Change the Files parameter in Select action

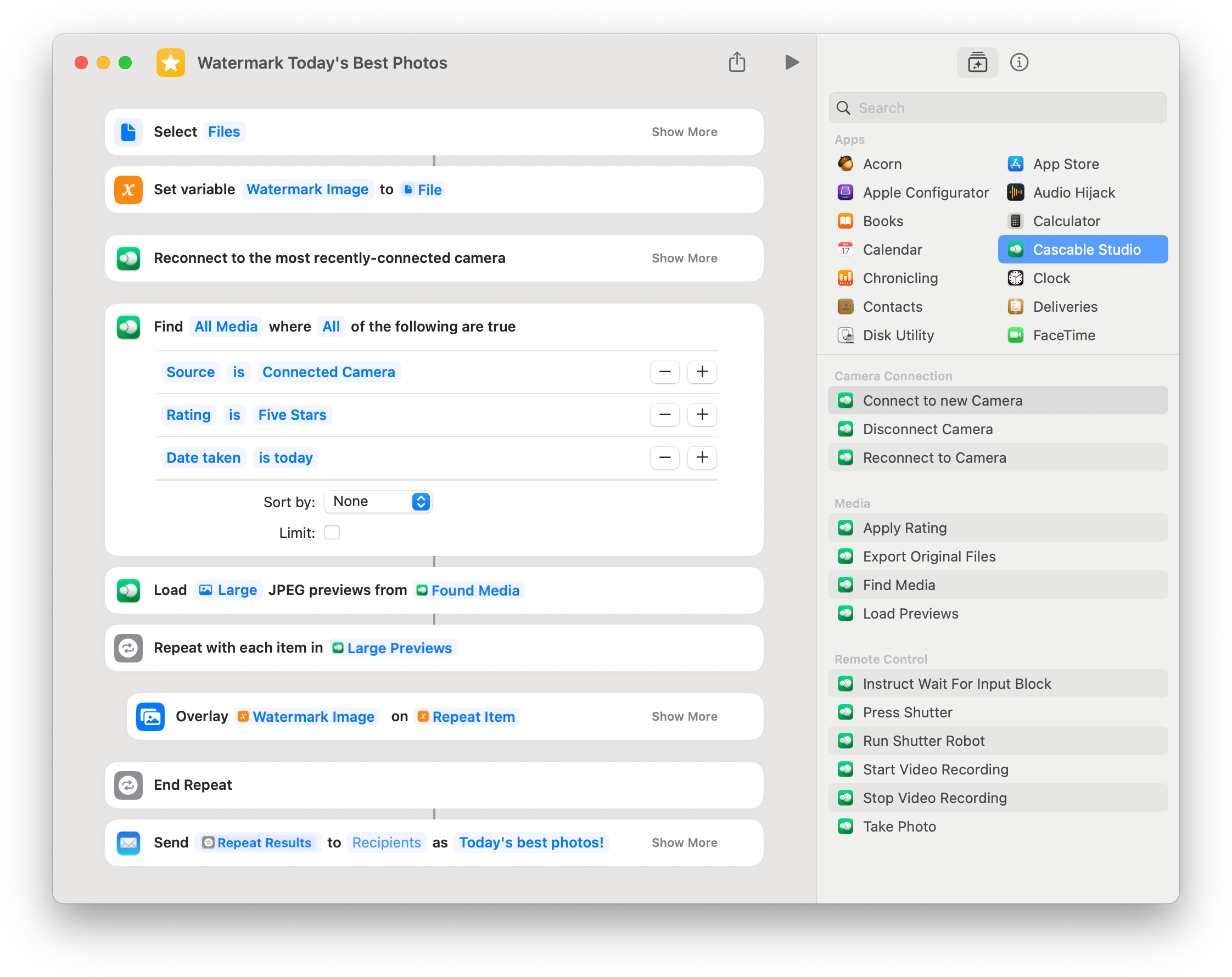224,132
